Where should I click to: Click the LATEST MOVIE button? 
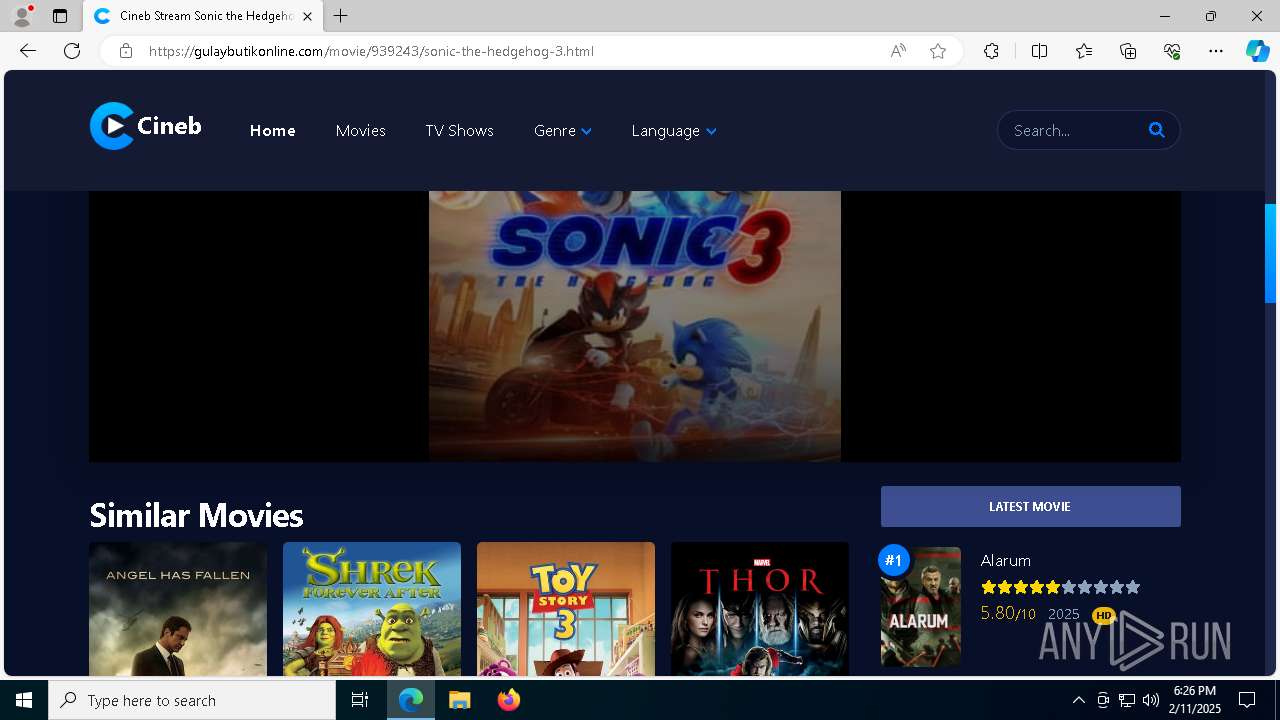tap(1030, 507)
